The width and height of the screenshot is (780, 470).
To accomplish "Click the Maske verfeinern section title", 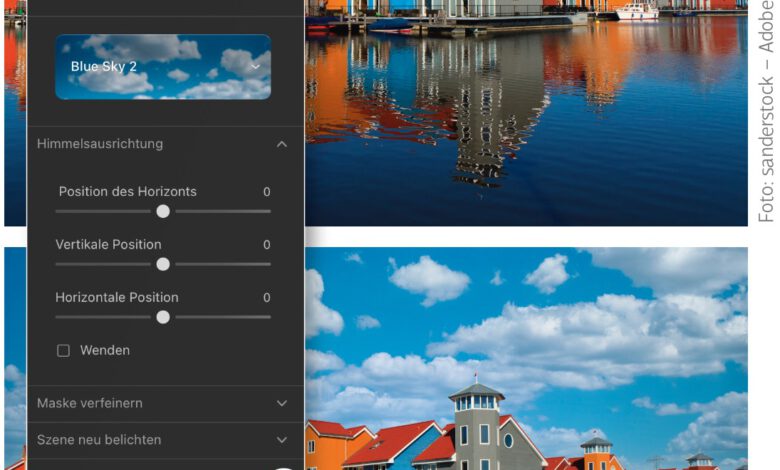I will point(90,403).
